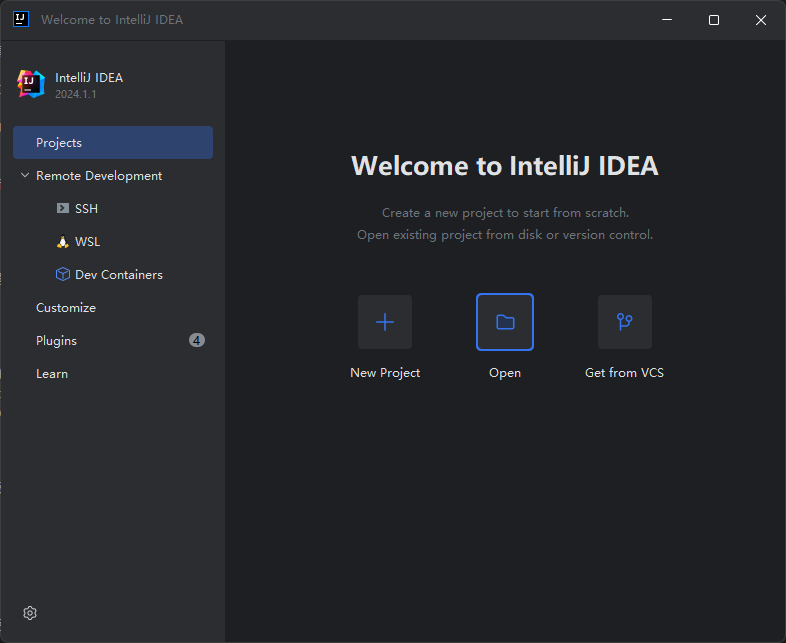Click the Dev Containers cube icon
Image resolution: width=786 pixels, height=643 pixels.
pyautogui.click(x=63, y=275)
